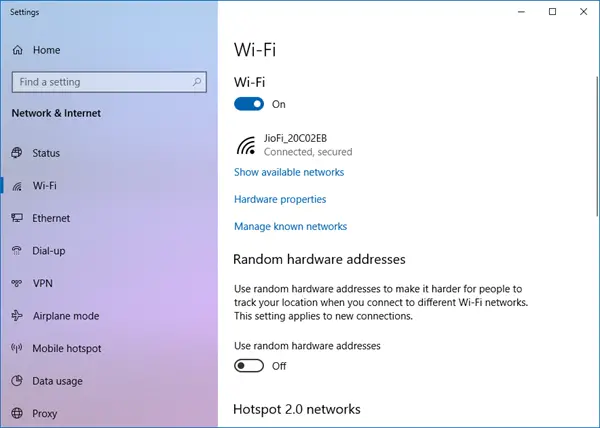Click the Airplane mode plane icon
Image resolution: width=600 pixels, height=428 pixels.
17,316
